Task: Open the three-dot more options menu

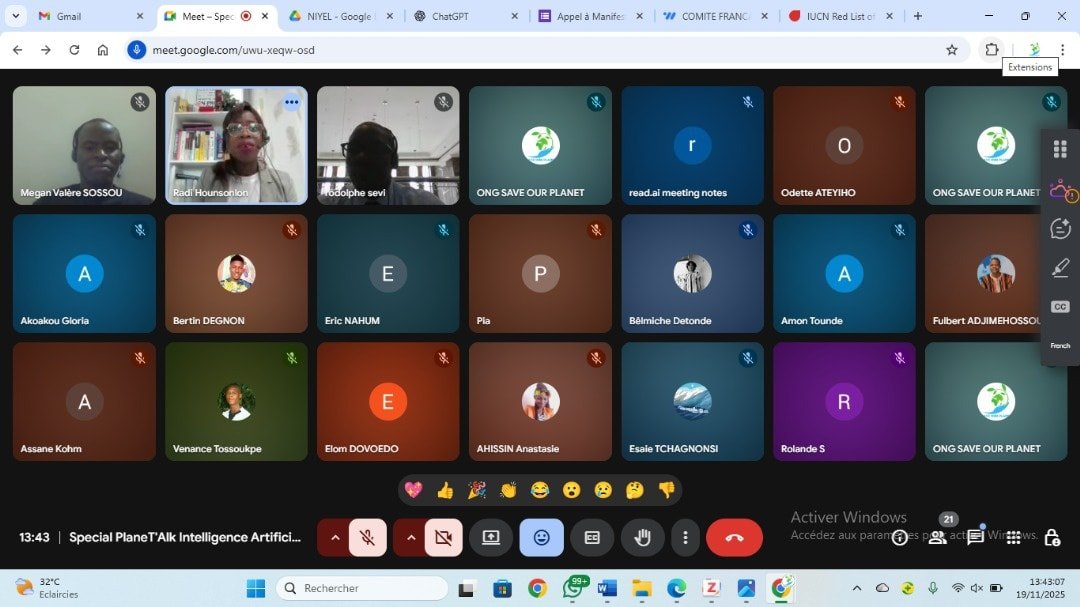Action: coord(685,538)
